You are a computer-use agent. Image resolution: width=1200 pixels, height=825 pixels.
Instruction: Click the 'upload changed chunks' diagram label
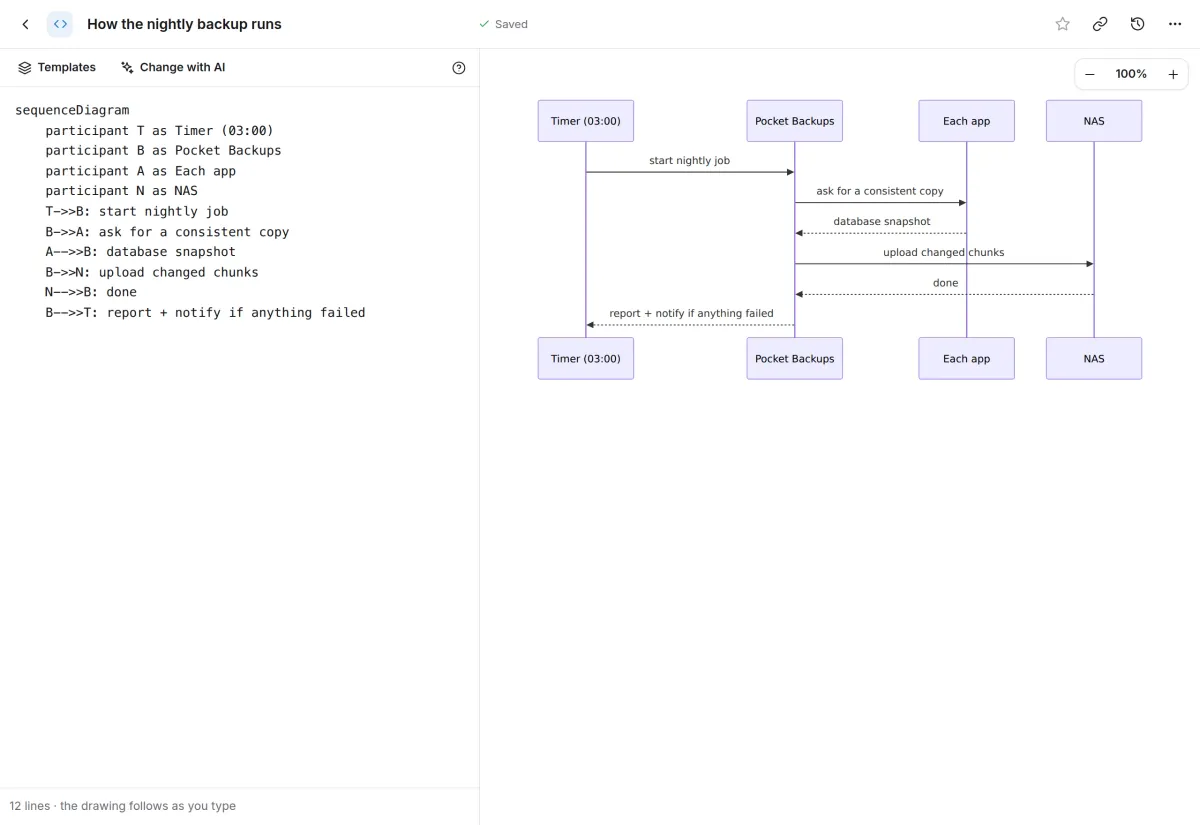[944, 252]
